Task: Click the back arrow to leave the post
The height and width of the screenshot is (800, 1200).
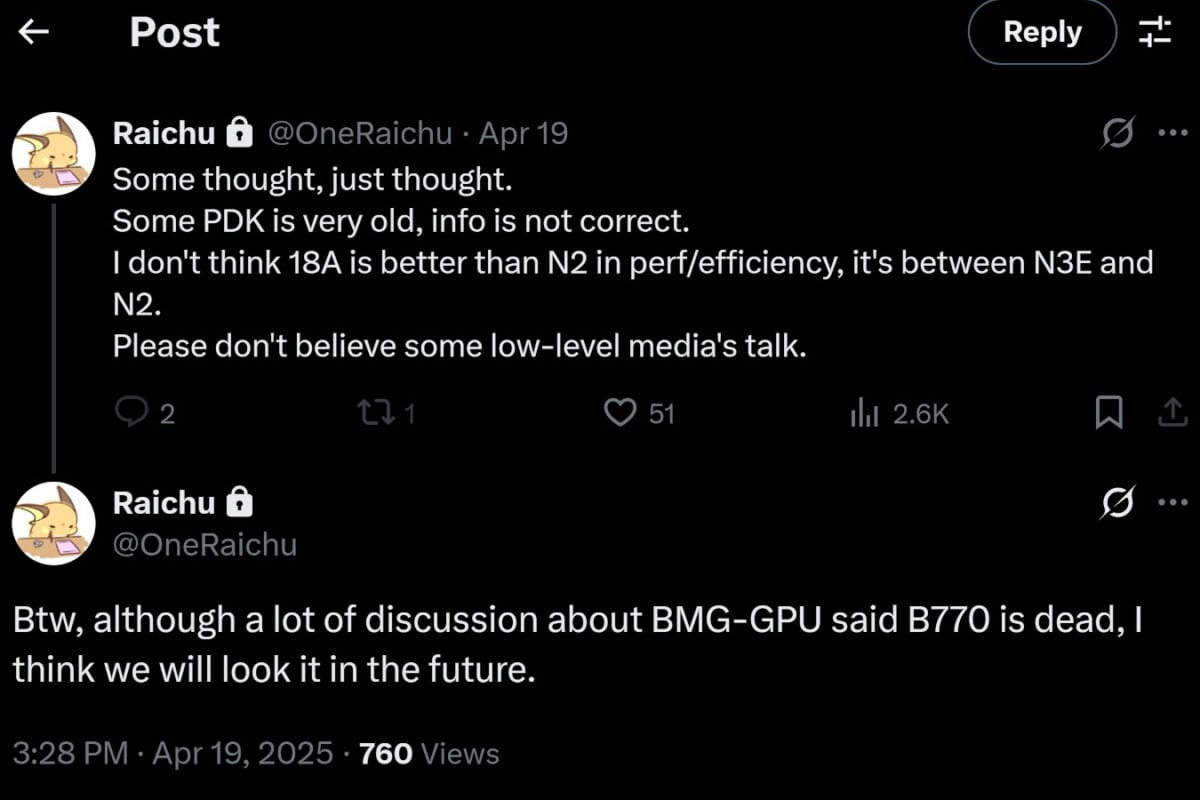Action: coord(34,32)
